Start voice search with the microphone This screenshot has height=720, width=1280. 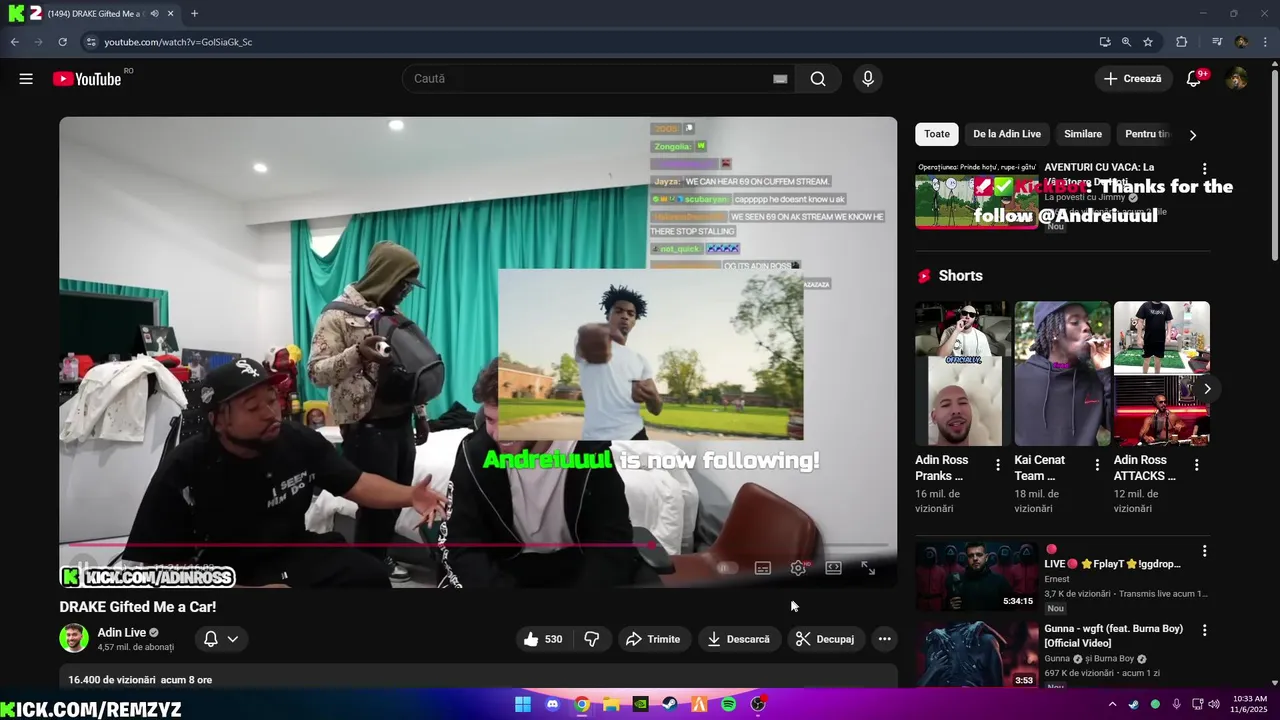[868, 79]
